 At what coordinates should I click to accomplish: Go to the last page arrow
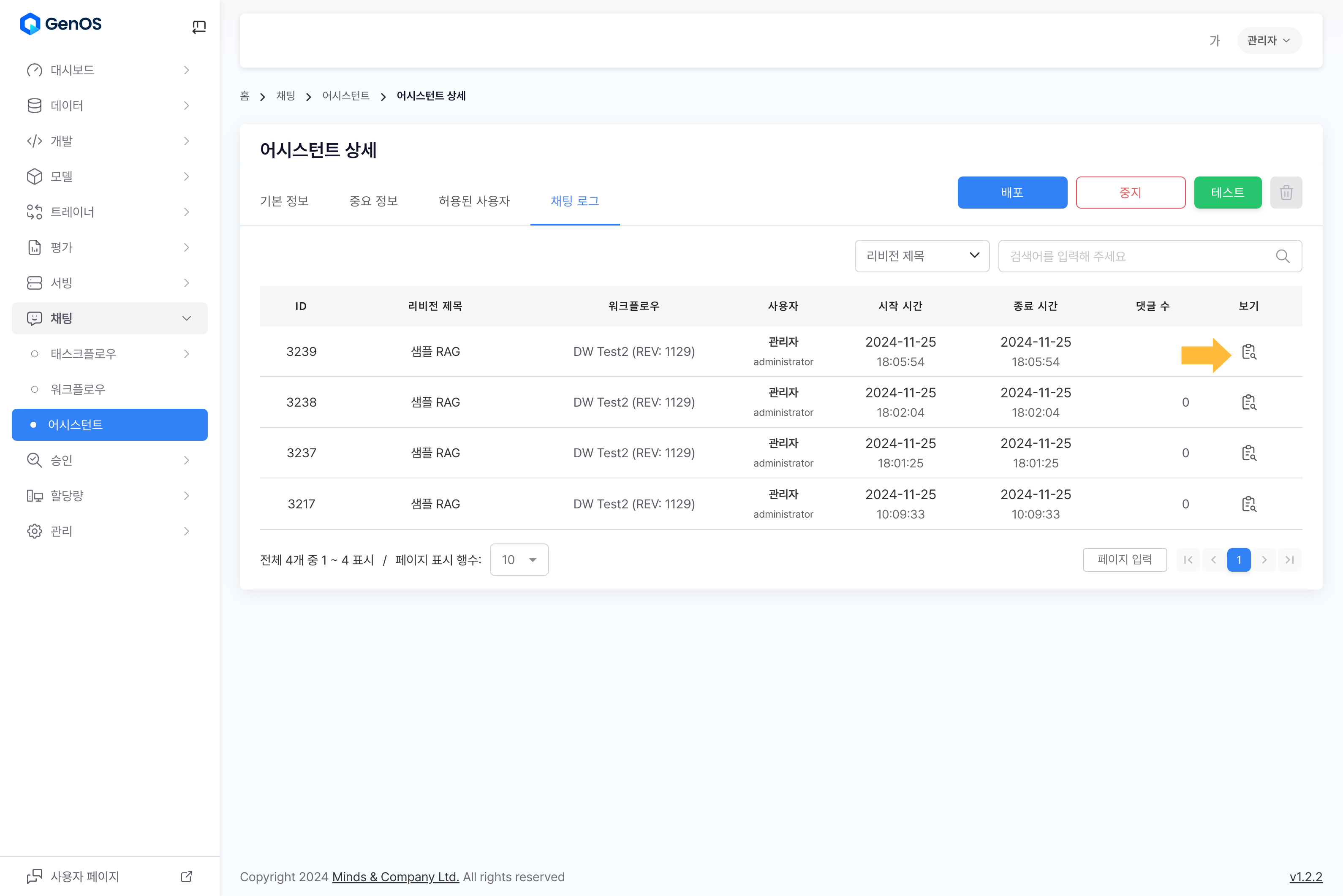[1289, 559]
